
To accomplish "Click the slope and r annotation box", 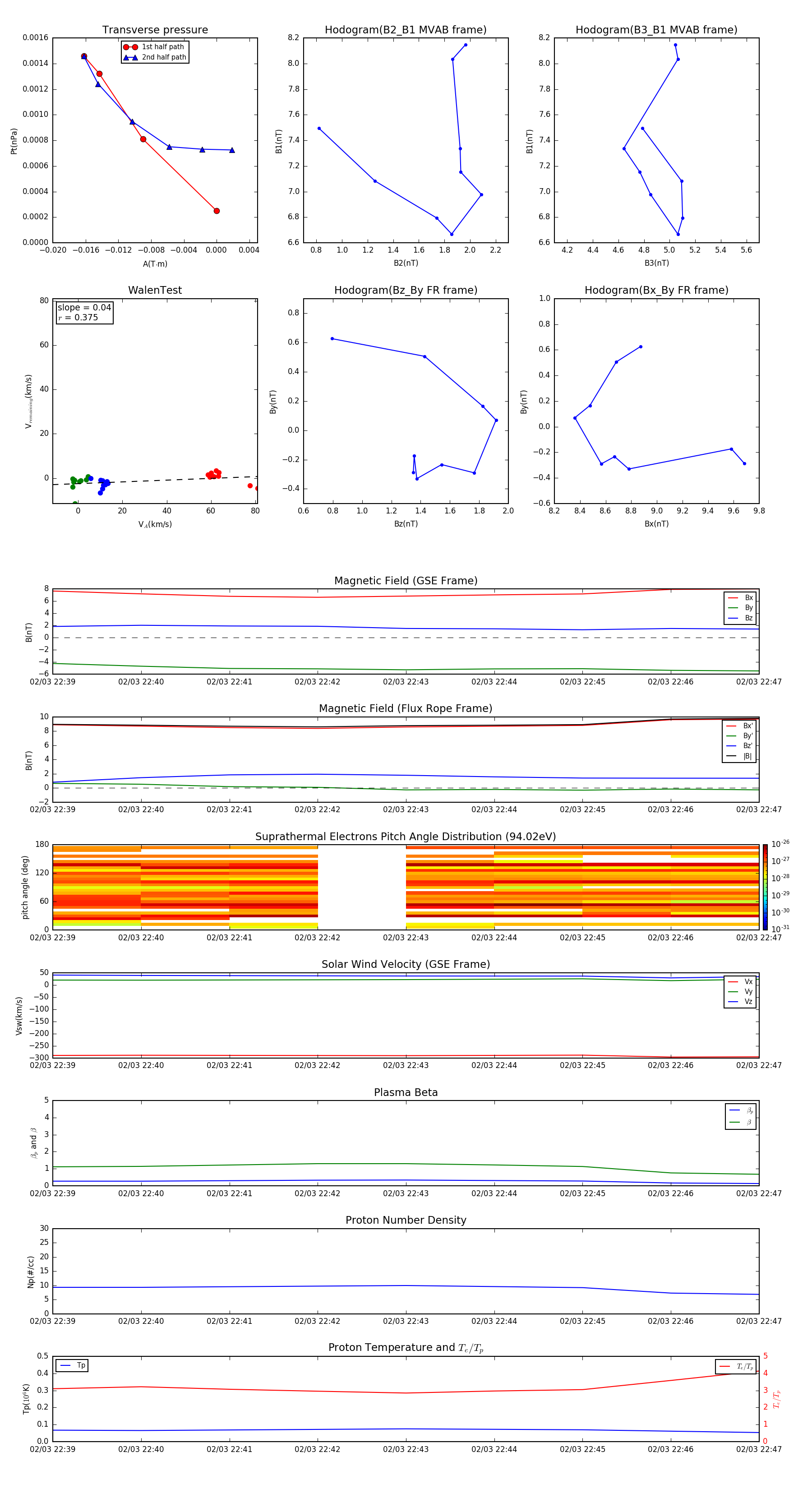I will pos(85,313).
